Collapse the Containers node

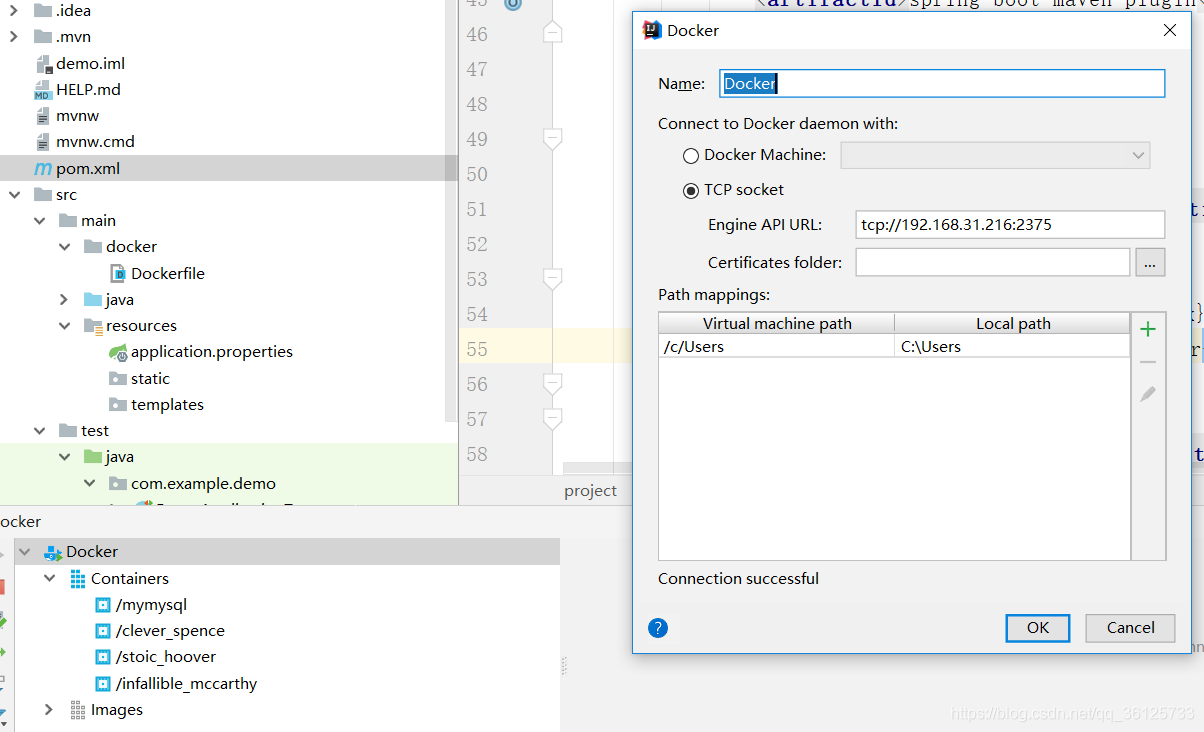pos(49,579)
